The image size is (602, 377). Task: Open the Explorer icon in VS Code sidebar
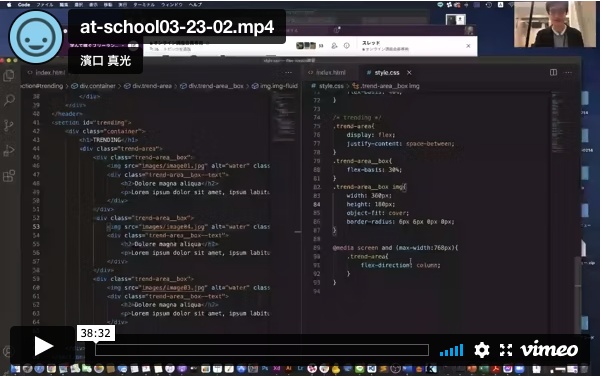click(x=9, y=76)
